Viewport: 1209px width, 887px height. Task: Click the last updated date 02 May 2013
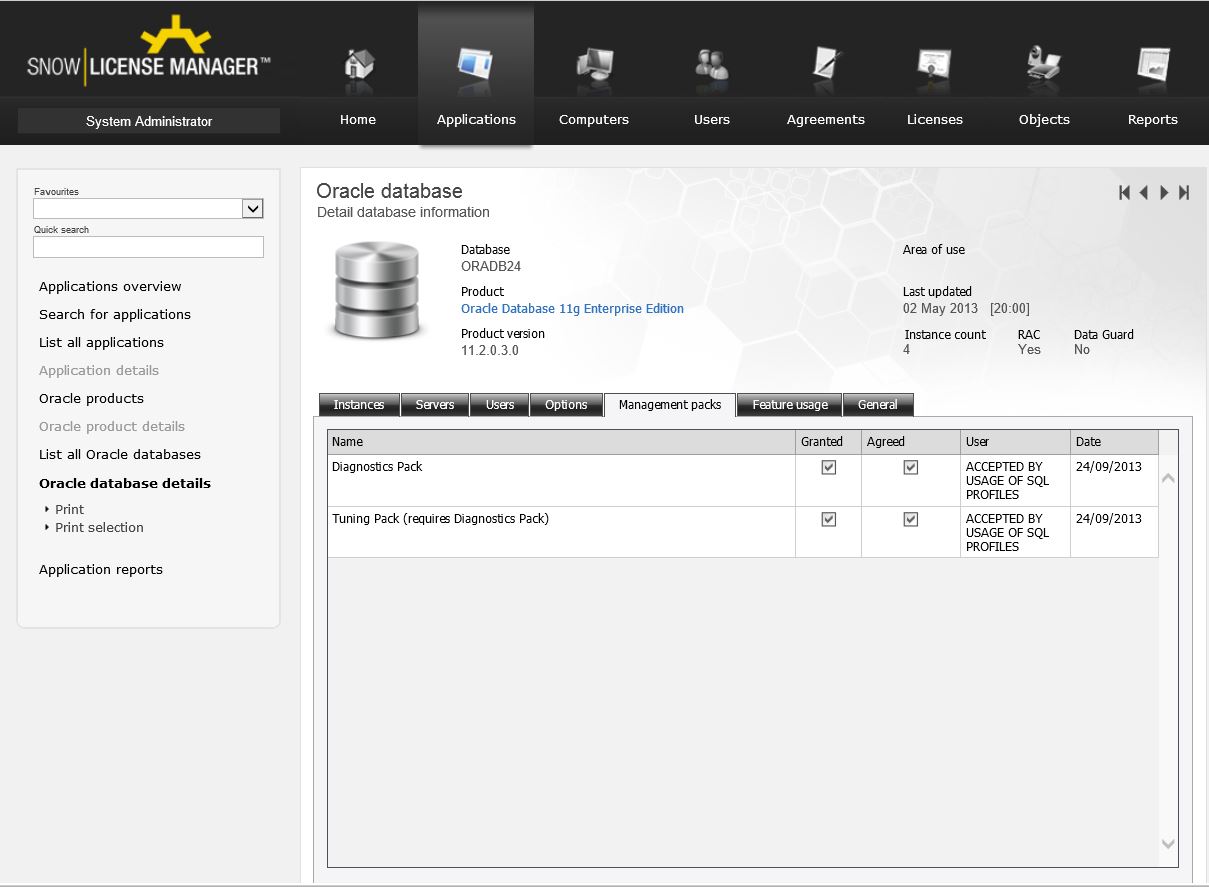click(940, 309)
